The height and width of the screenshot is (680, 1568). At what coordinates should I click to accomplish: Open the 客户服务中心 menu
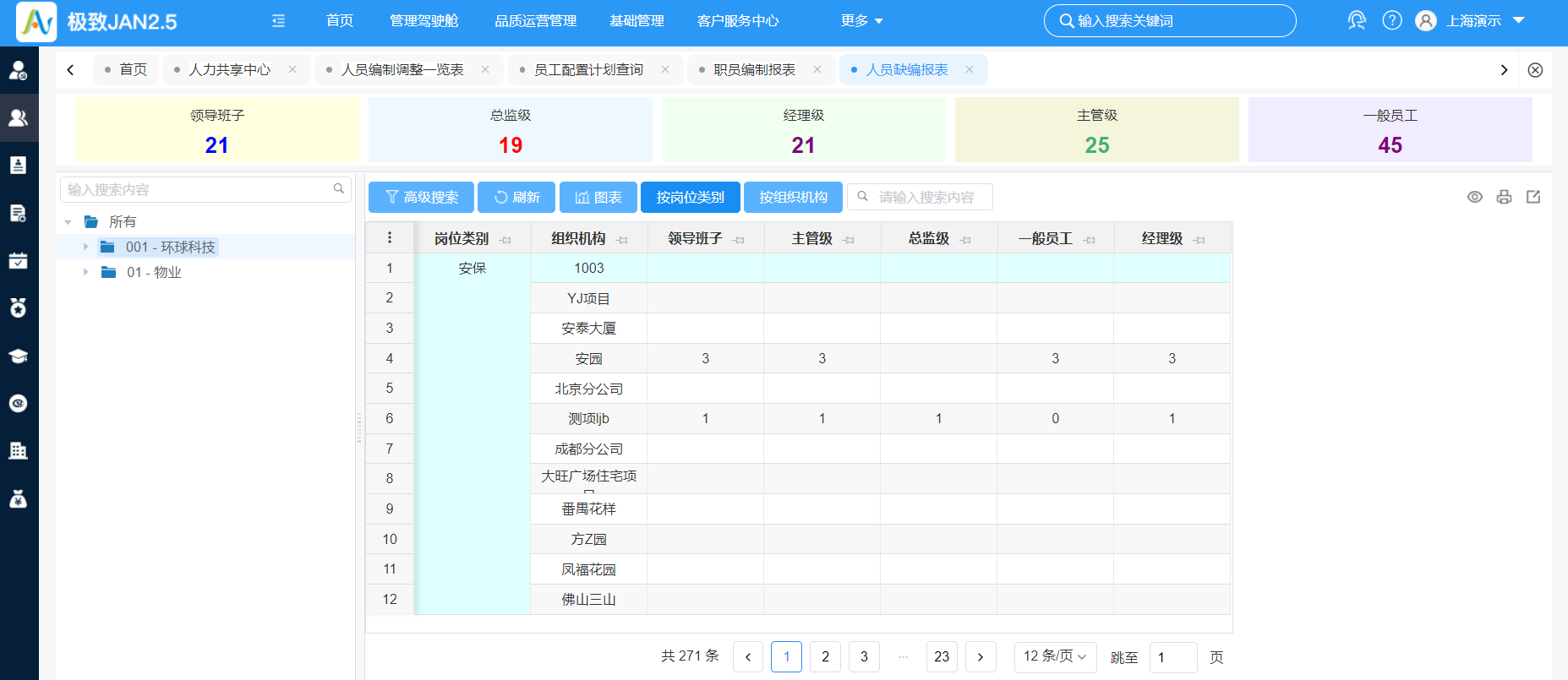[x=738, y=20]
